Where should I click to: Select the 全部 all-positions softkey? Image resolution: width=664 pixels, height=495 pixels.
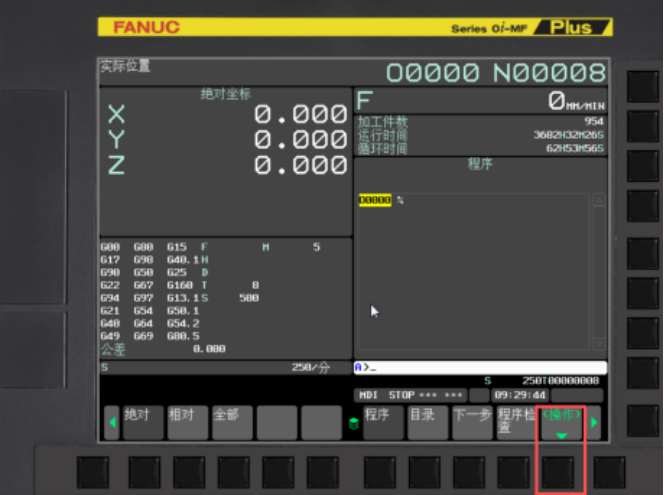232,422
